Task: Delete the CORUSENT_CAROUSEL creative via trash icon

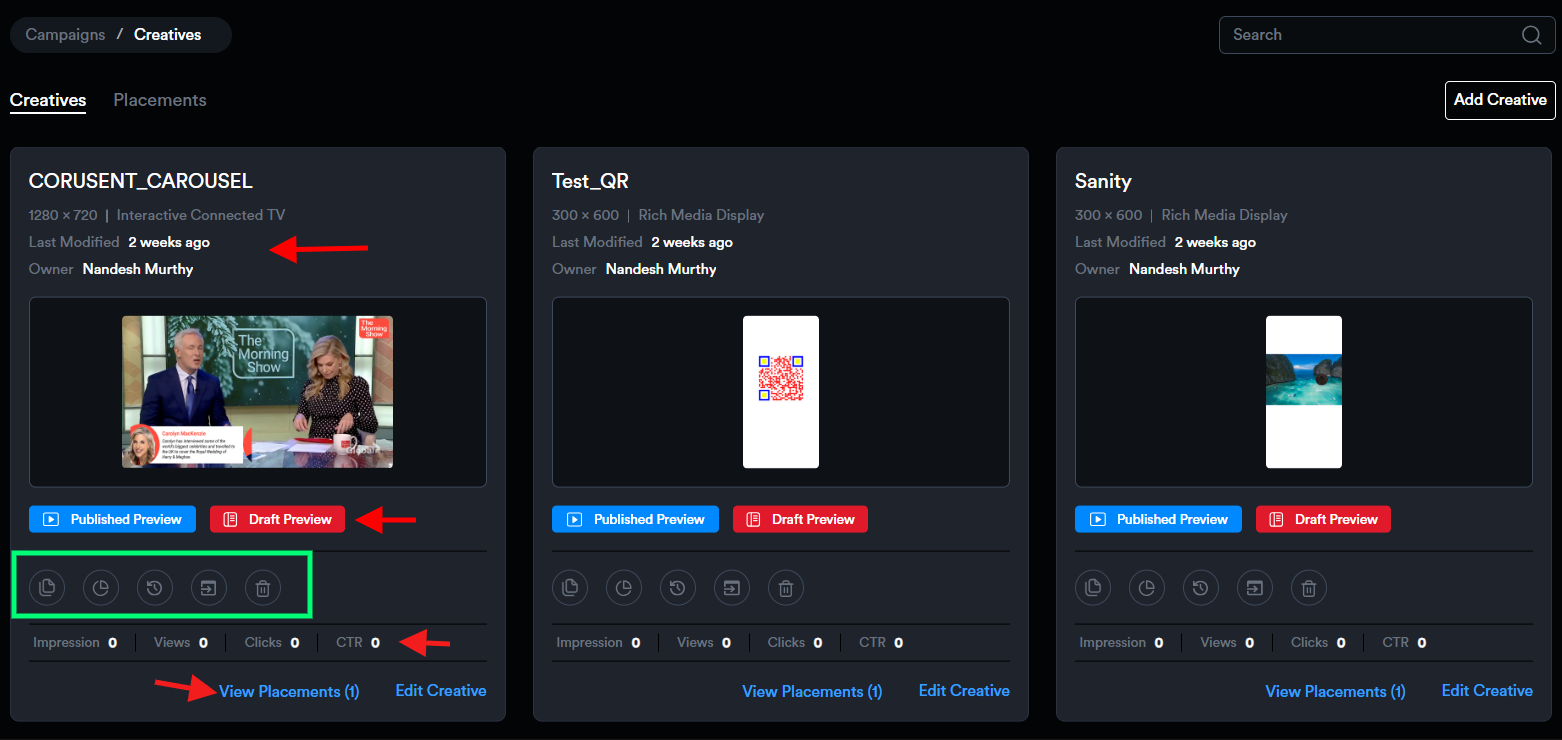Action: (263, 588)
